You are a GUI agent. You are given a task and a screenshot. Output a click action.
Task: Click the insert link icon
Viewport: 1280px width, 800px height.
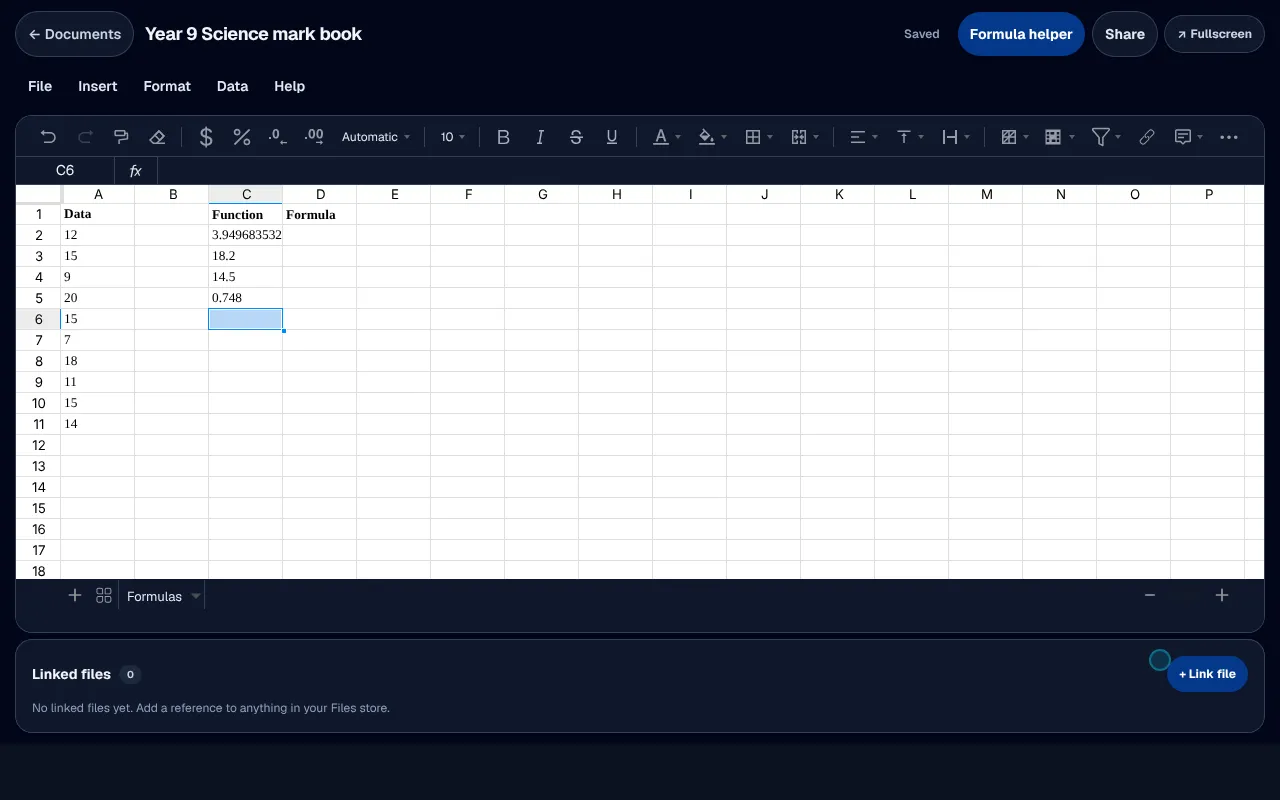pos(1147,137)
